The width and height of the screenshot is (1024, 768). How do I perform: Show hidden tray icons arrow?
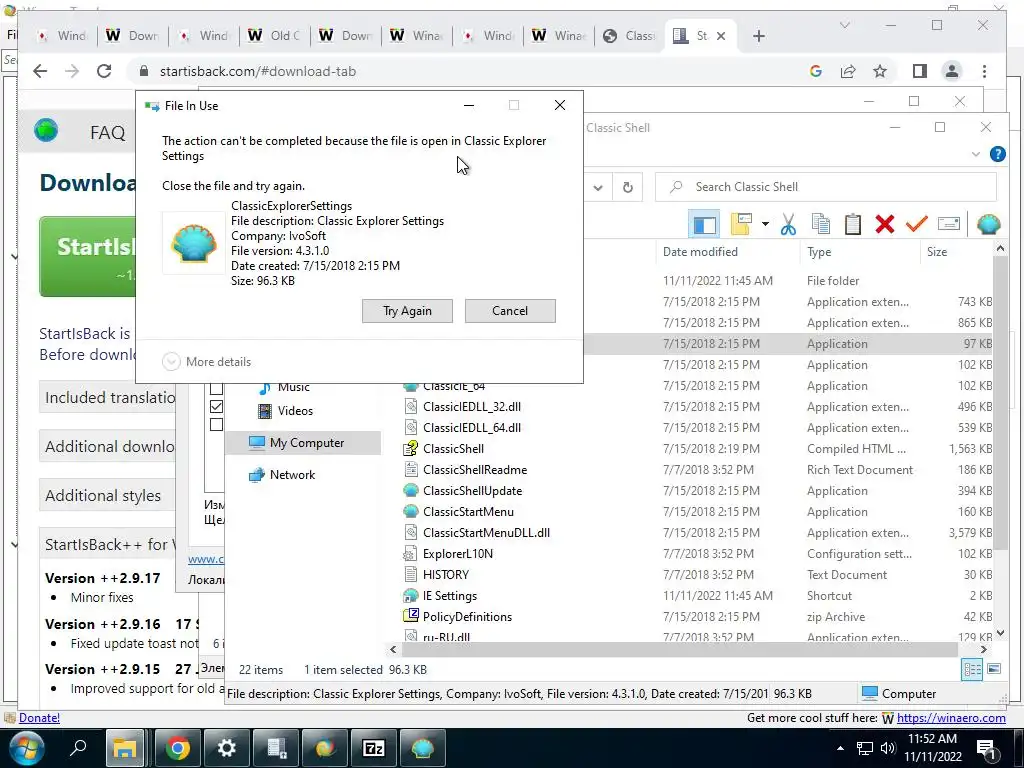coord(840,748)
